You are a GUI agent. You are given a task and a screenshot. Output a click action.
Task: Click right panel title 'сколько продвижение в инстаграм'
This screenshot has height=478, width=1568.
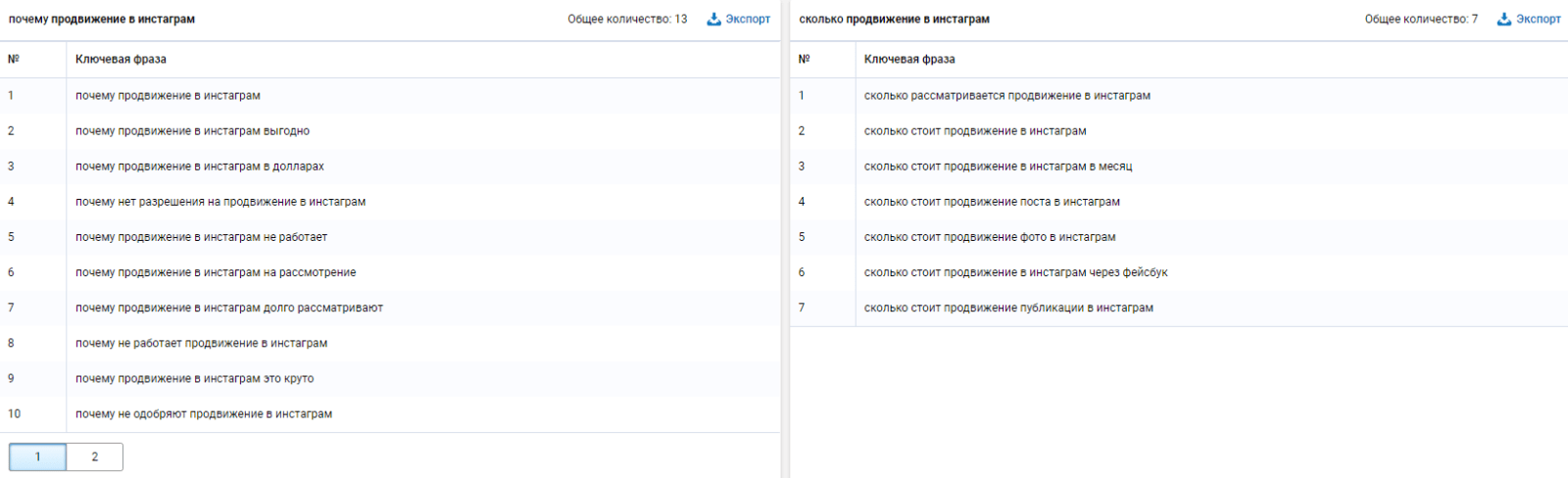[x=894, y=19]
